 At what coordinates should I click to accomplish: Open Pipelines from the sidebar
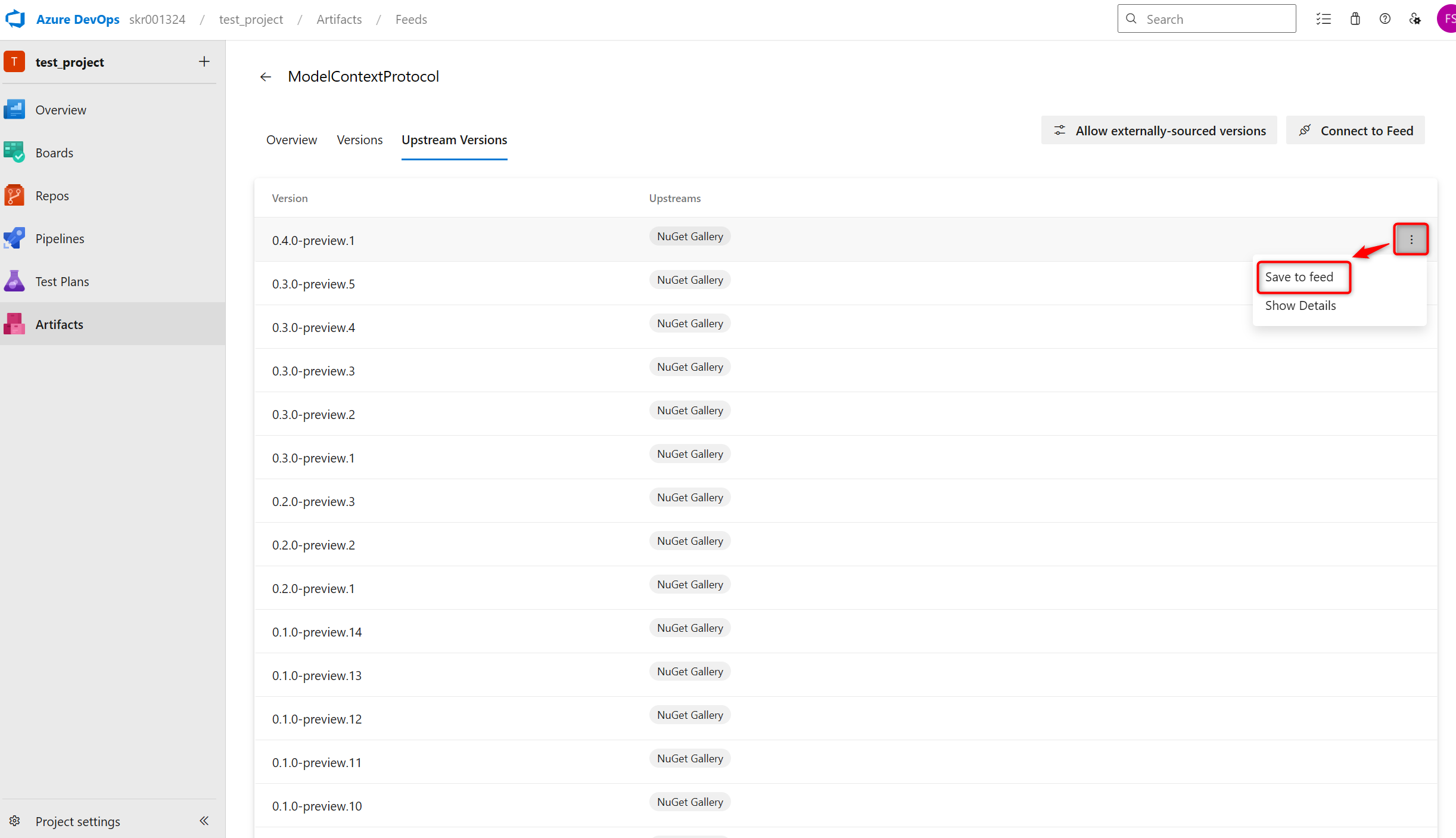click(x=59, y=238)
